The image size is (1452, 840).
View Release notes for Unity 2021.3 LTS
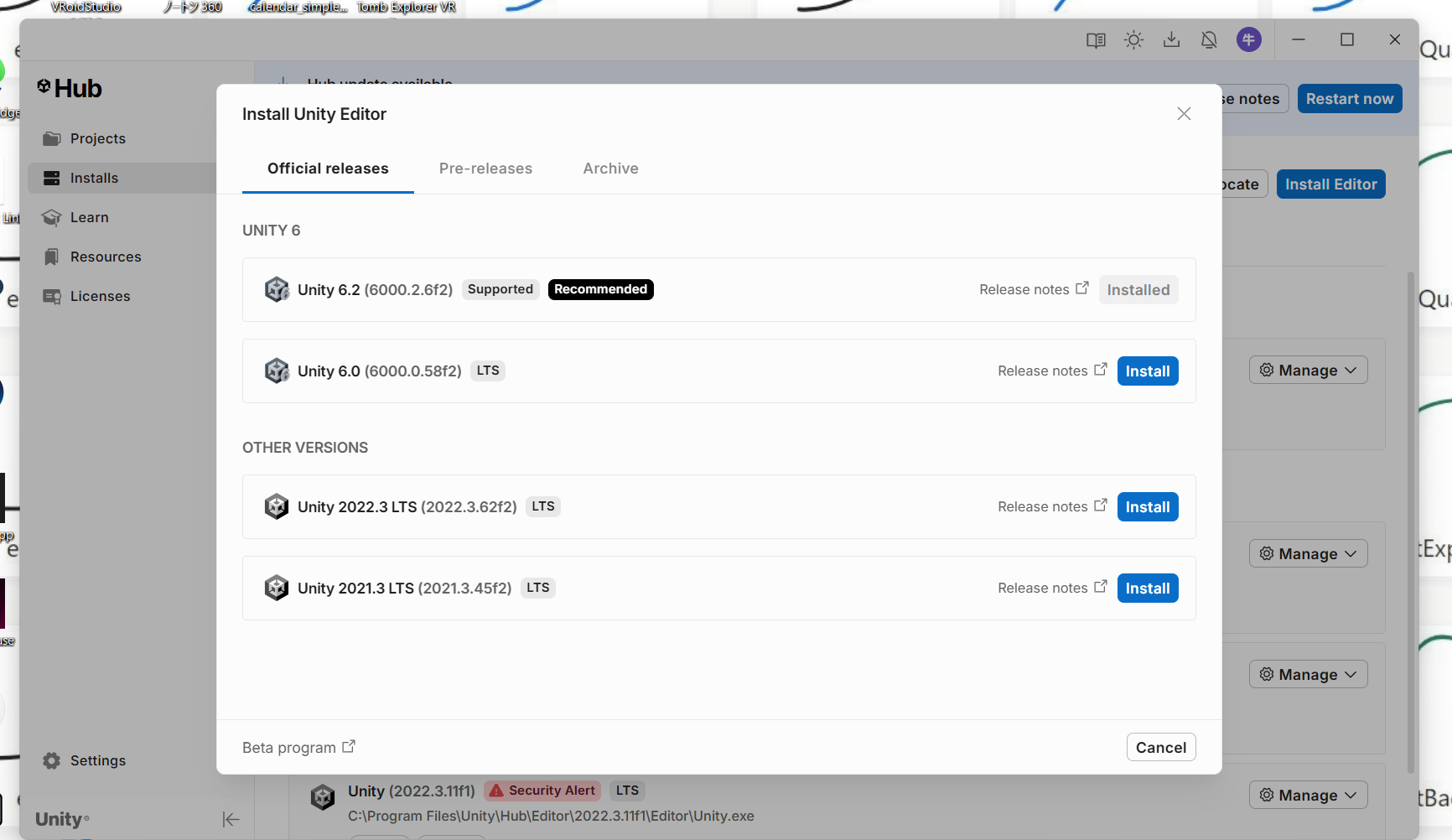[x=1052, y=588]
